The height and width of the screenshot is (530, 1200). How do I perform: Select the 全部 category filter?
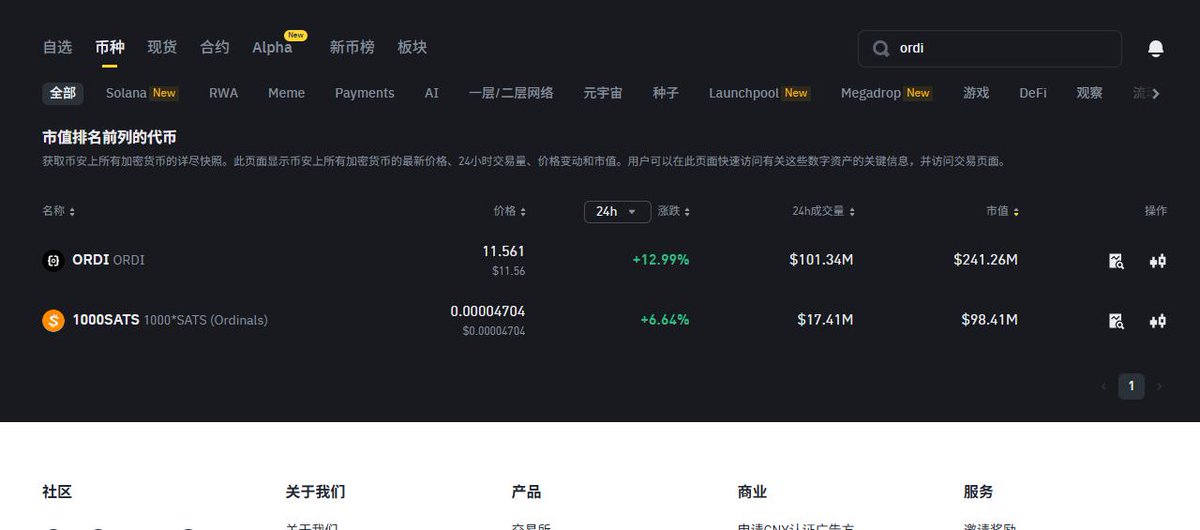62,93
